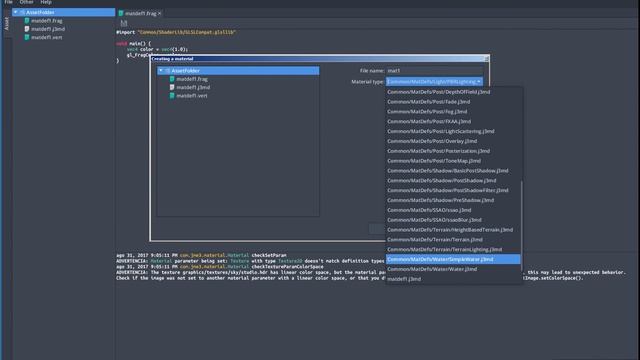The image size is (640, 360).
Task: Open the Help menu
Action: point(46,2)
